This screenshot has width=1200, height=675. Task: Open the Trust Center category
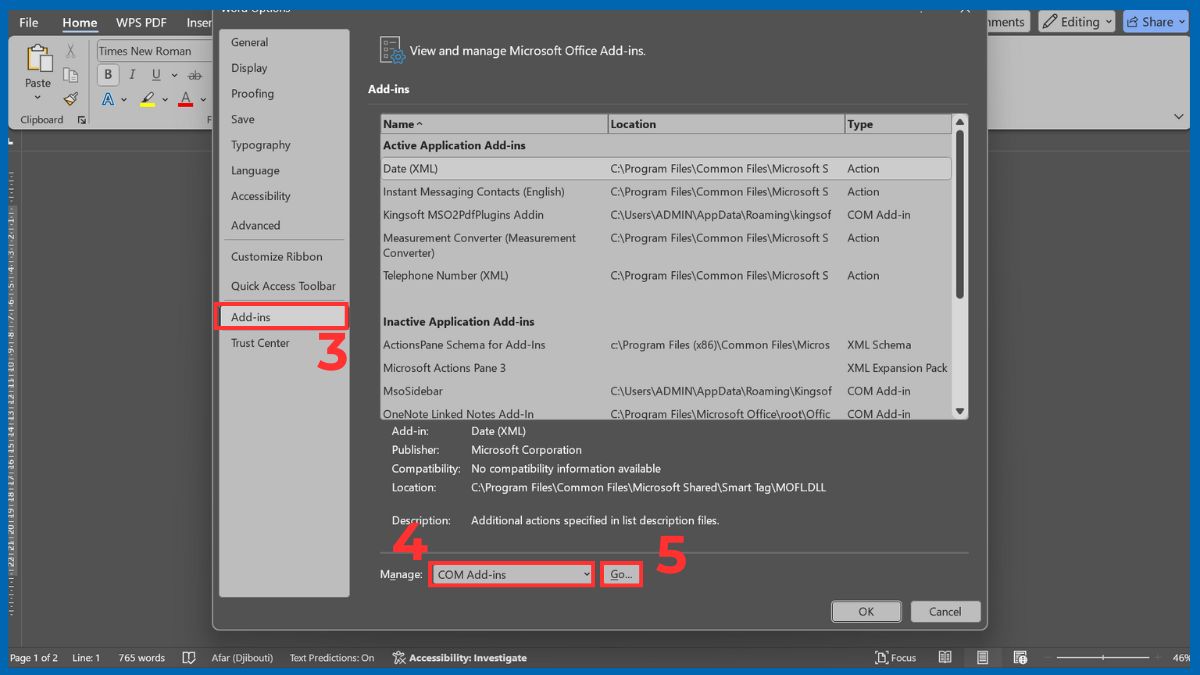pos(260,343)
